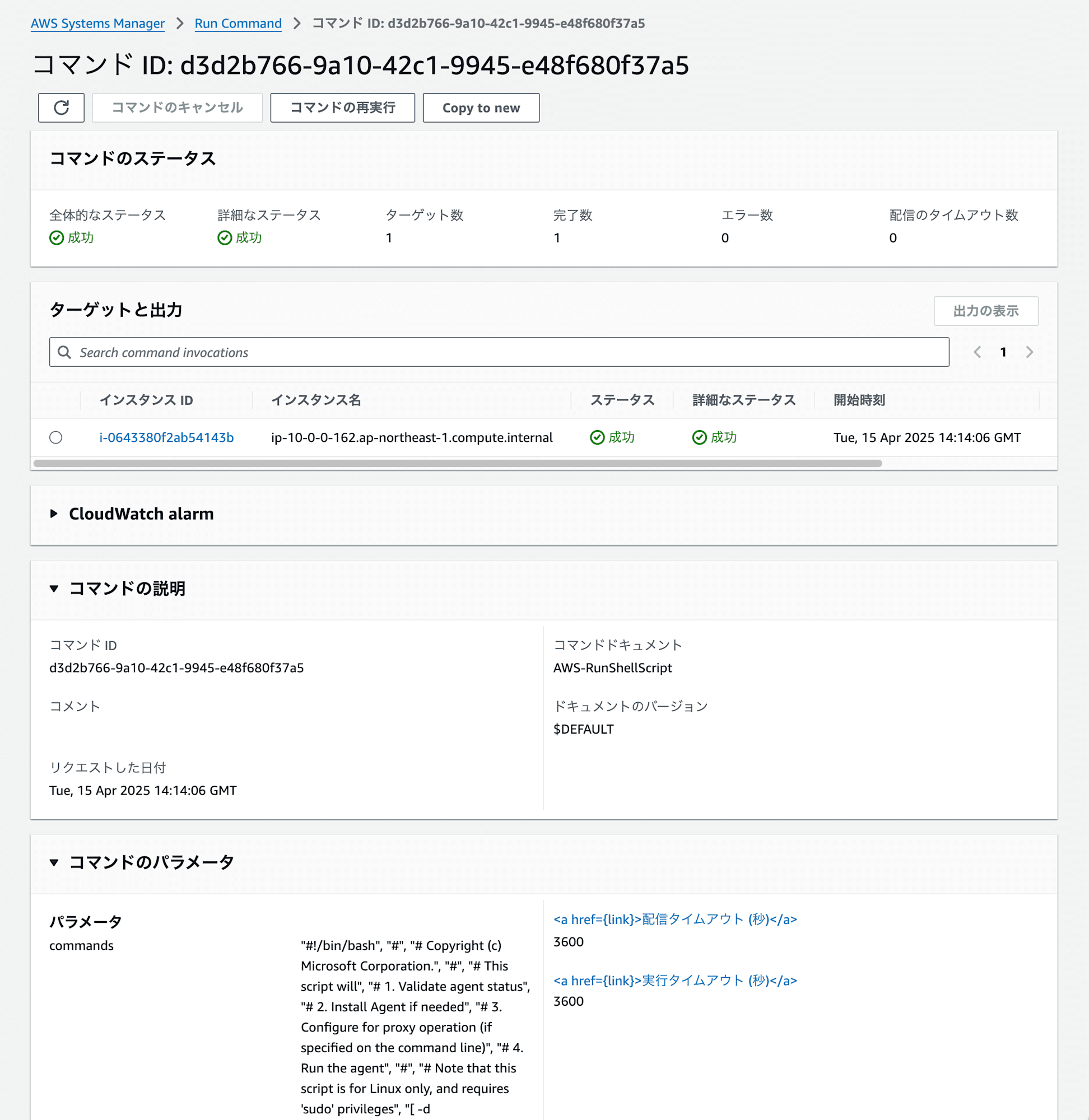
Task: Click the refresh icon button
Action: 61,108
